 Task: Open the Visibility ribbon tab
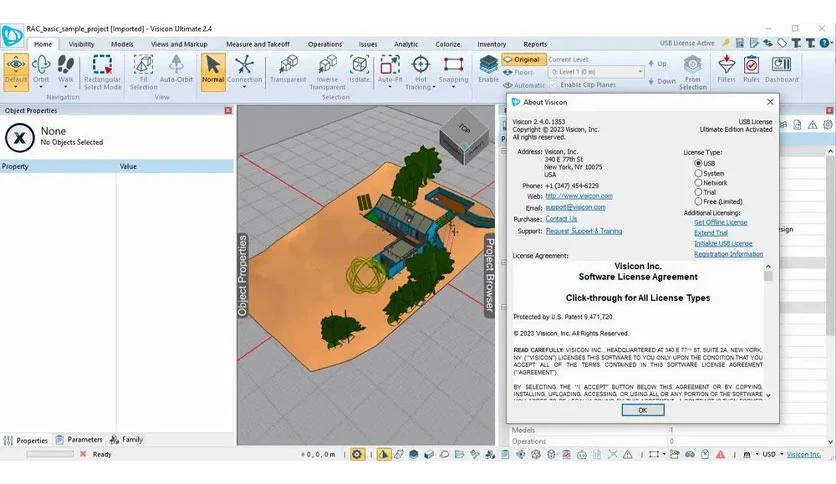pyautogui.click(x=81, y=44)
